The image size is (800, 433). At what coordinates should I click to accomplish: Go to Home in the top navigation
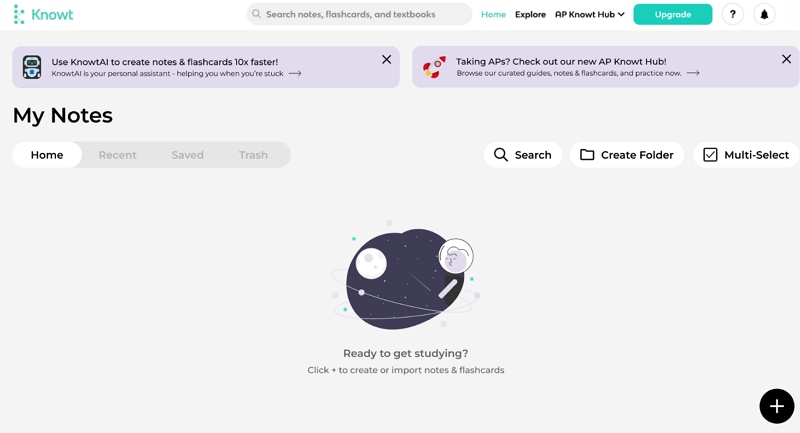tap(493, 14)
